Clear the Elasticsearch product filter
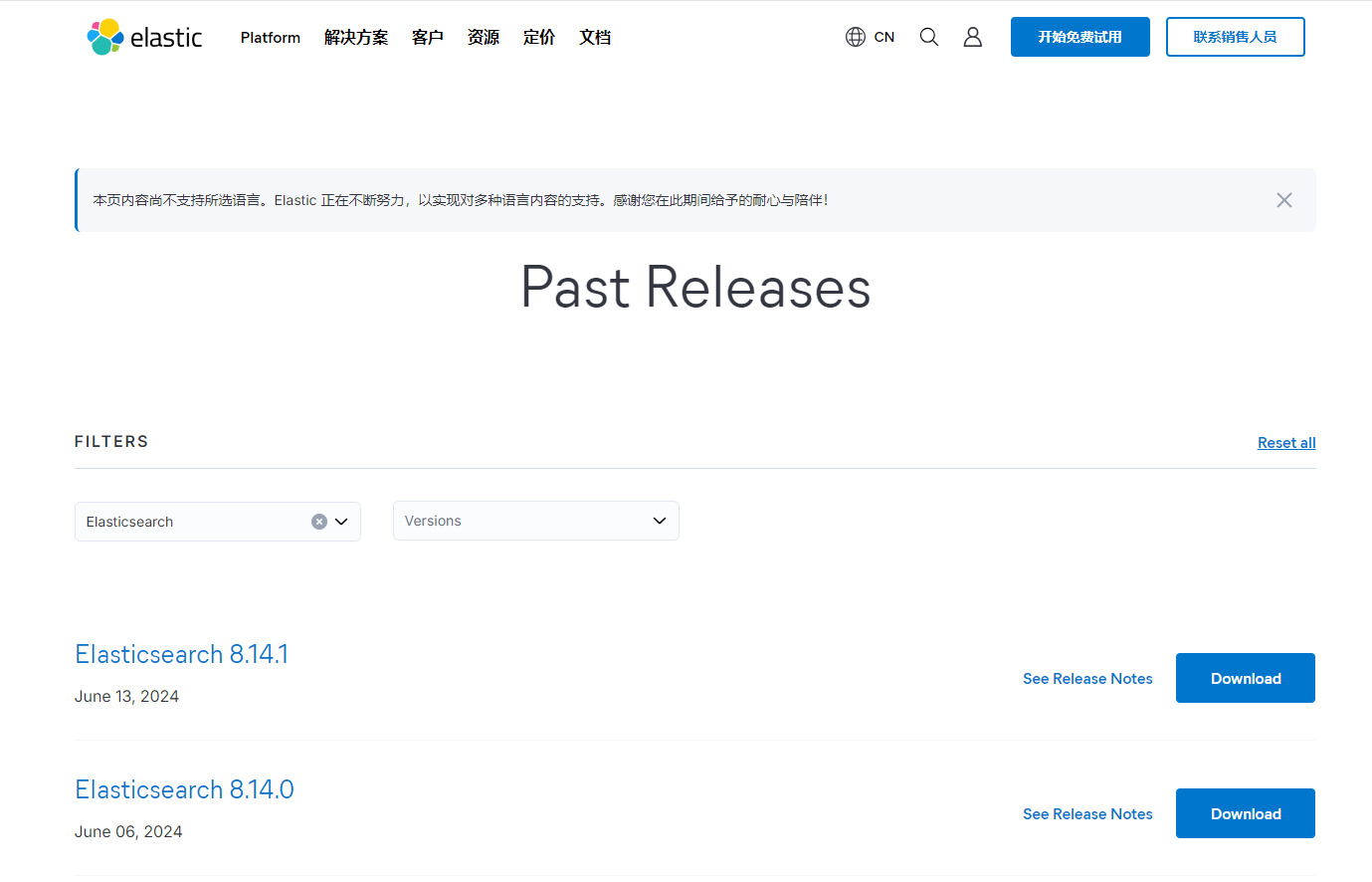 (x=319, y=522)
